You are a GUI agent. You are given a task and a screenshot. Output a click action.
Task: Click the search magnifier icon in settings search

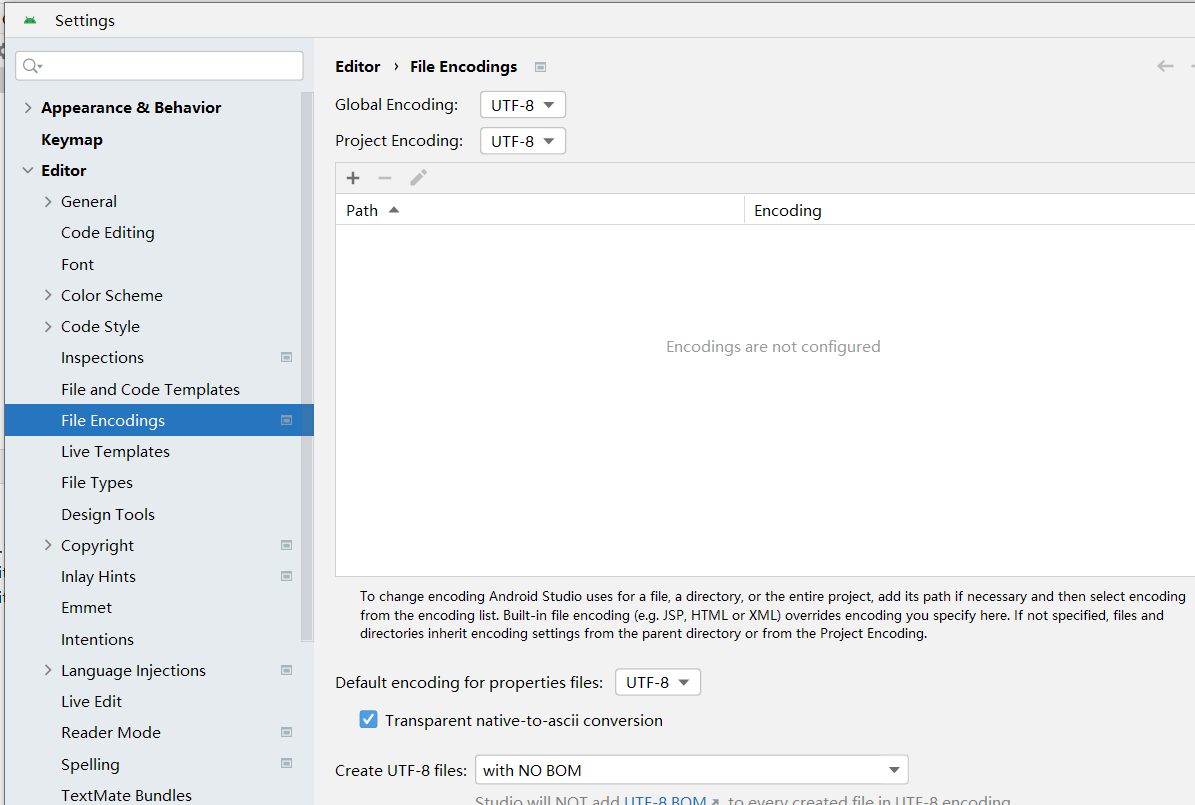click(x=31, y=66)
